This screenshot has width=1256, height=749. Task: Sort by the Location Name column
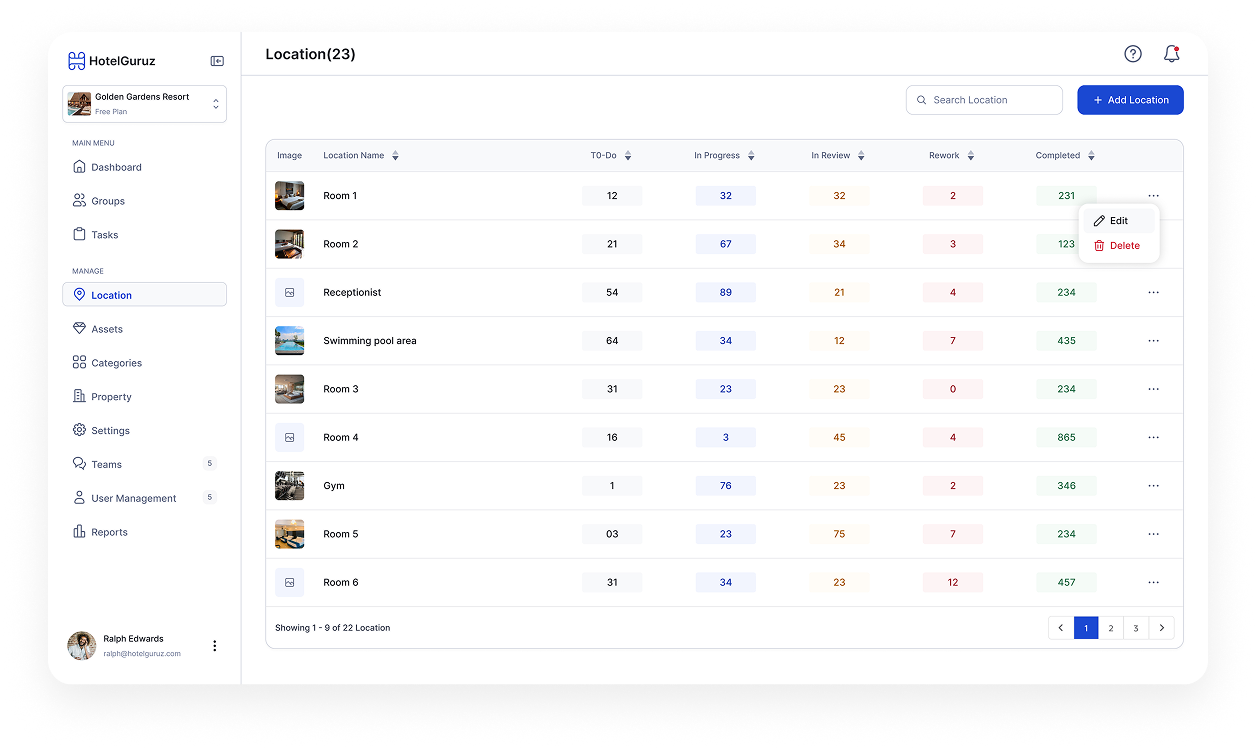(x=395, y=156)
